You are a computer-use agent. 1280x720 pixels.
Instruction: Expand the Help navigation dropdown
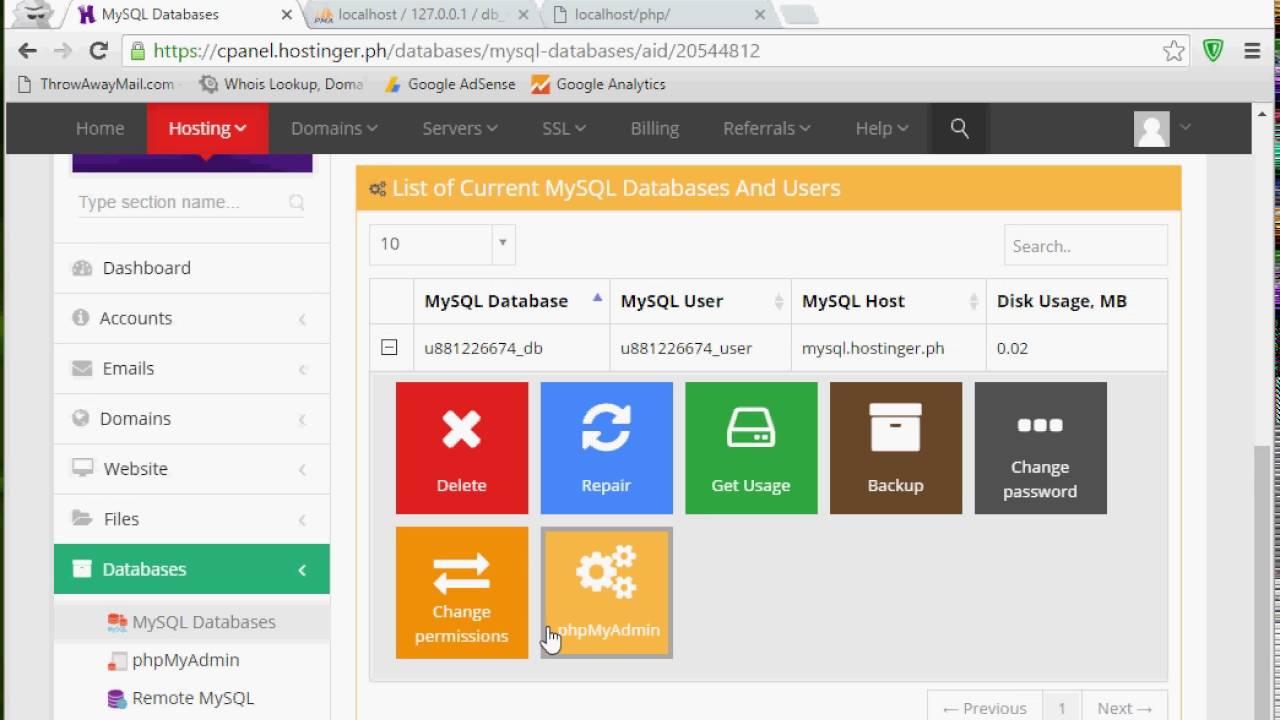(882, 128)
